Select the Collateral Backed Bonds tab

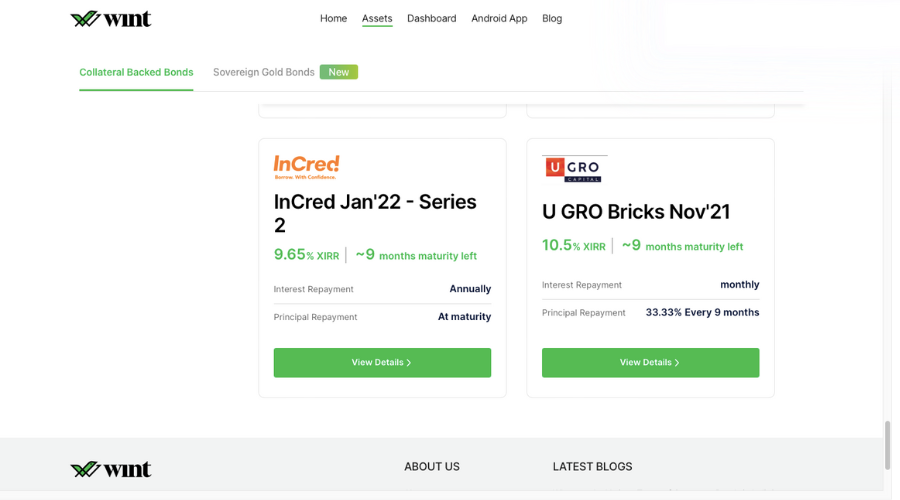coord(136,72)
